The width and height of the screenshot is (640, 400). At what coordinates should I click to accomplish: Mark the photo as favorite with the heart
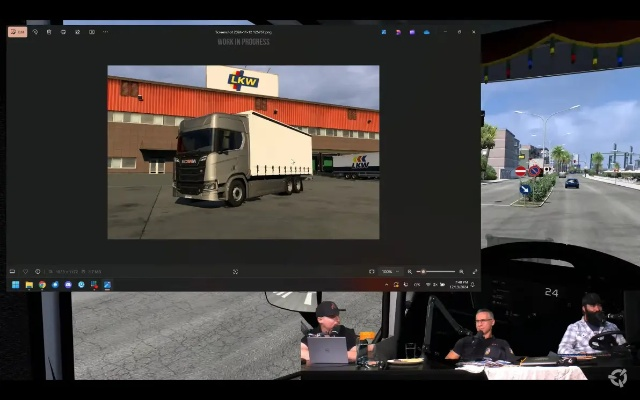[25, 271]
